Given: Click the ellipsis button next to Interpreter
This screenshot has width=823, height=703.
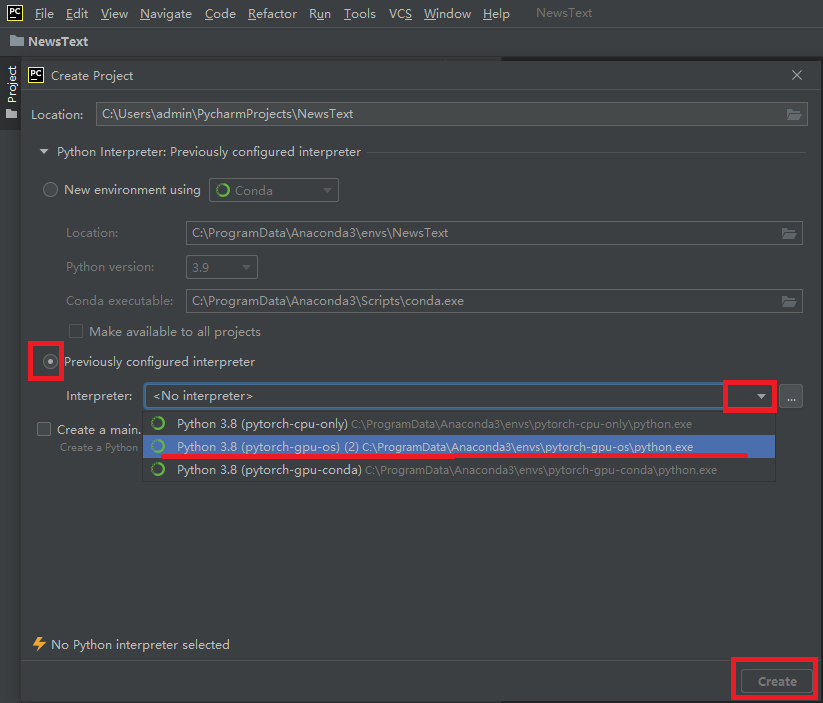Looking at the screenshot, I should [x=791, y=396].
